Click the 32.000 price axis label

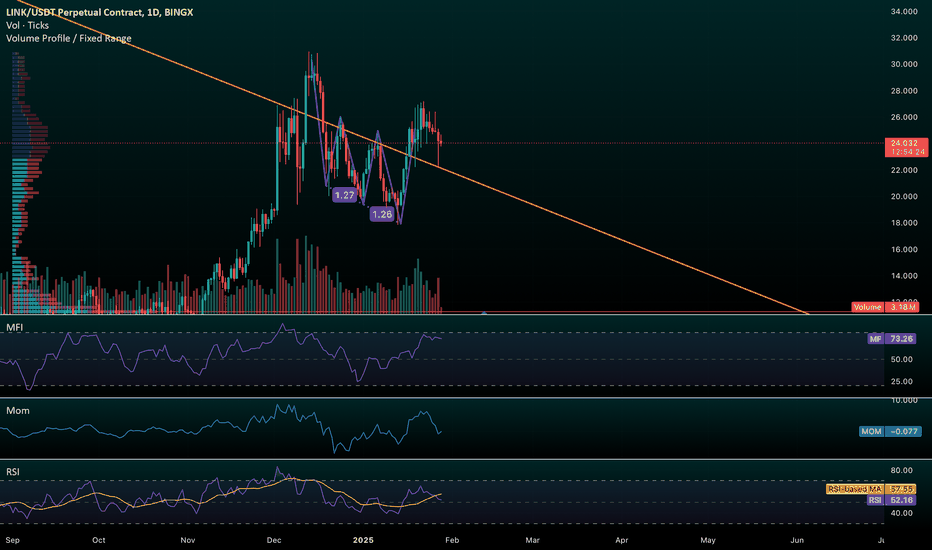pyautogui.click(x=904, y=37)
